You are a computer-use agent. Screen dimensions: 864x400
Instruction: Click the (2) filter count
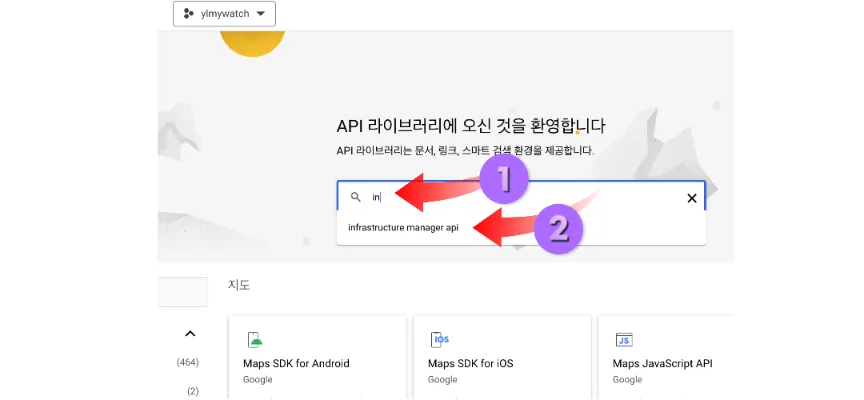click(193, 391)
